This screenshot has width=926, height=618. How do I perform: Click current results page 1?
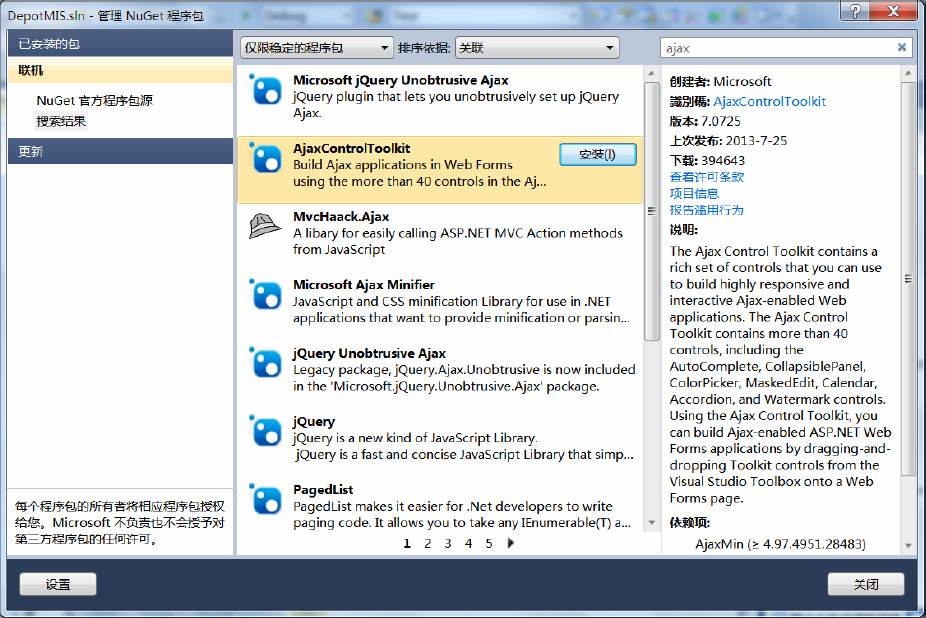click(x=407, y=543)
